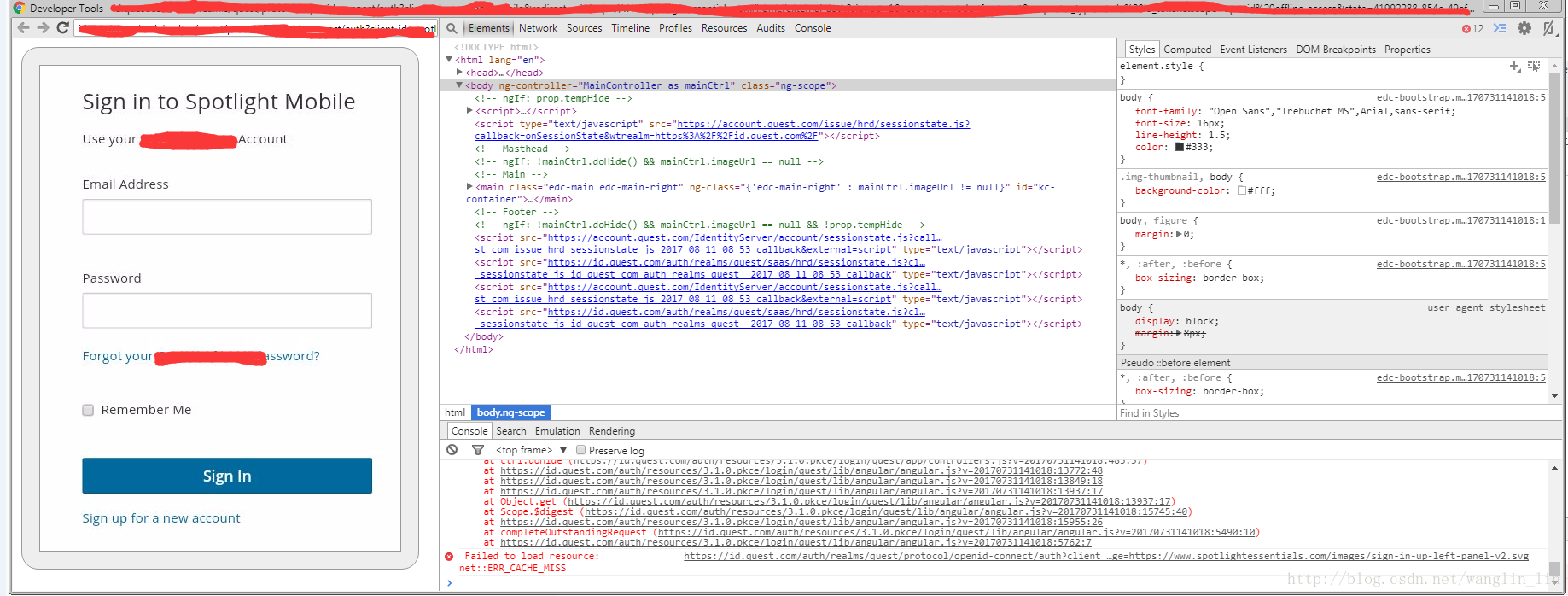Click the browser back arrow
Viewport: 1568px width, 596px height.
pos(24,28)
